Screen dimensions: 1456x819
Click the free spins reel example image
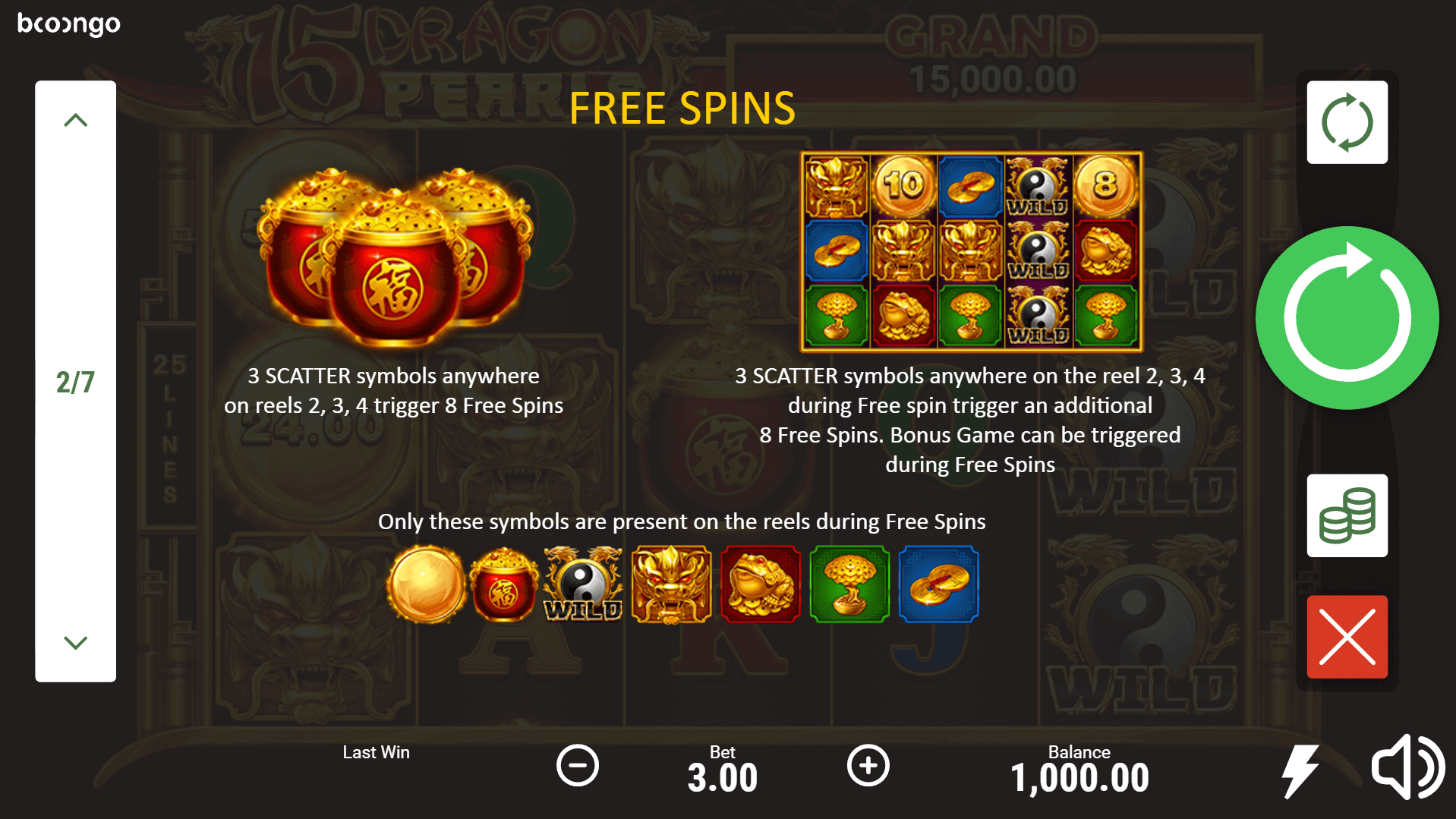[x=971, y=251]
